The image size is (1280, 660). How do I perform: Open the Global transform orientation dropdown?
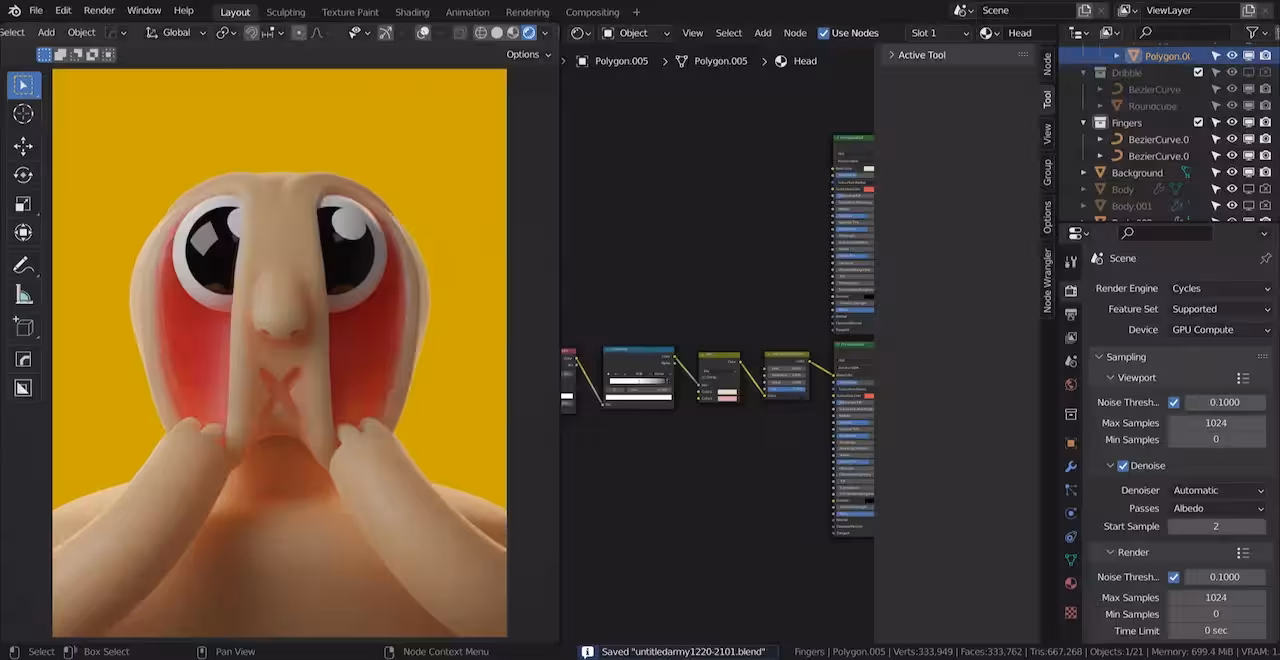[x=176, y=33]
